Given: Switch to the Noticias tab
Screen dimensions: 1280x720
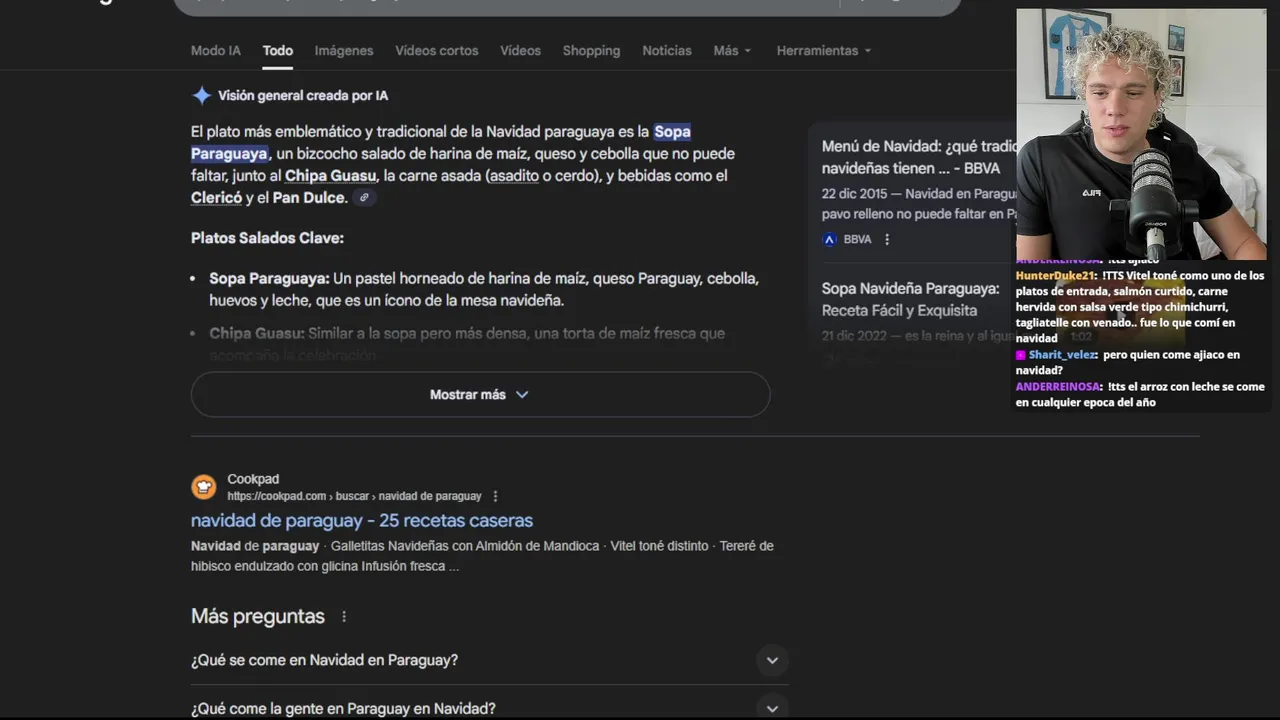Looking at the screenshot, I should [666, 51].
